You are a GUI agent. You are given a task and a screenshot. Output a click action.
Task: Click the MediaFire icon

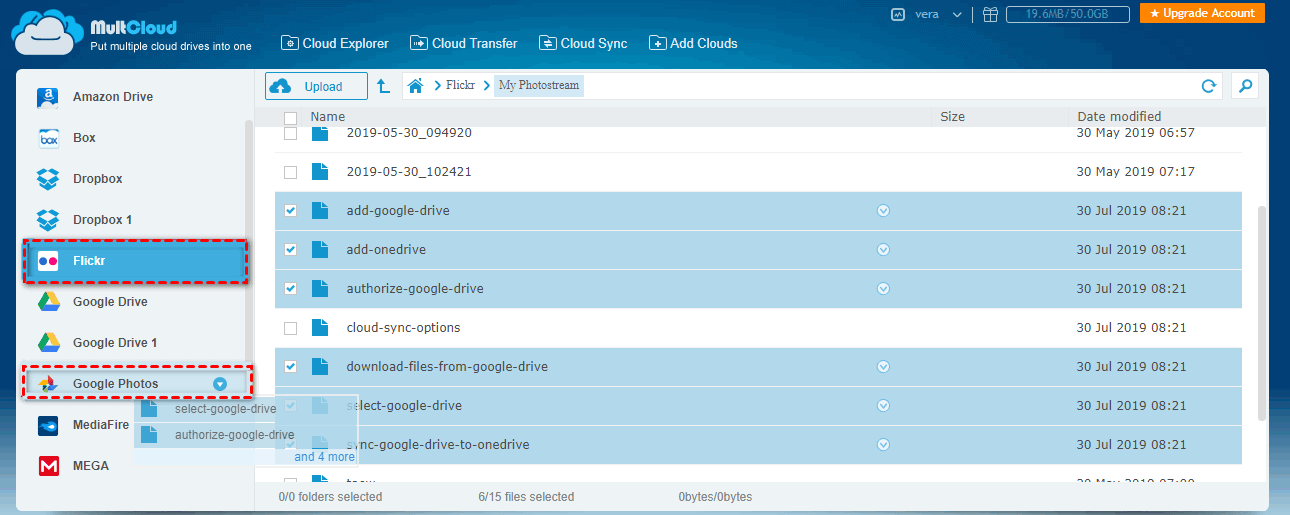(x=49, y=425)
